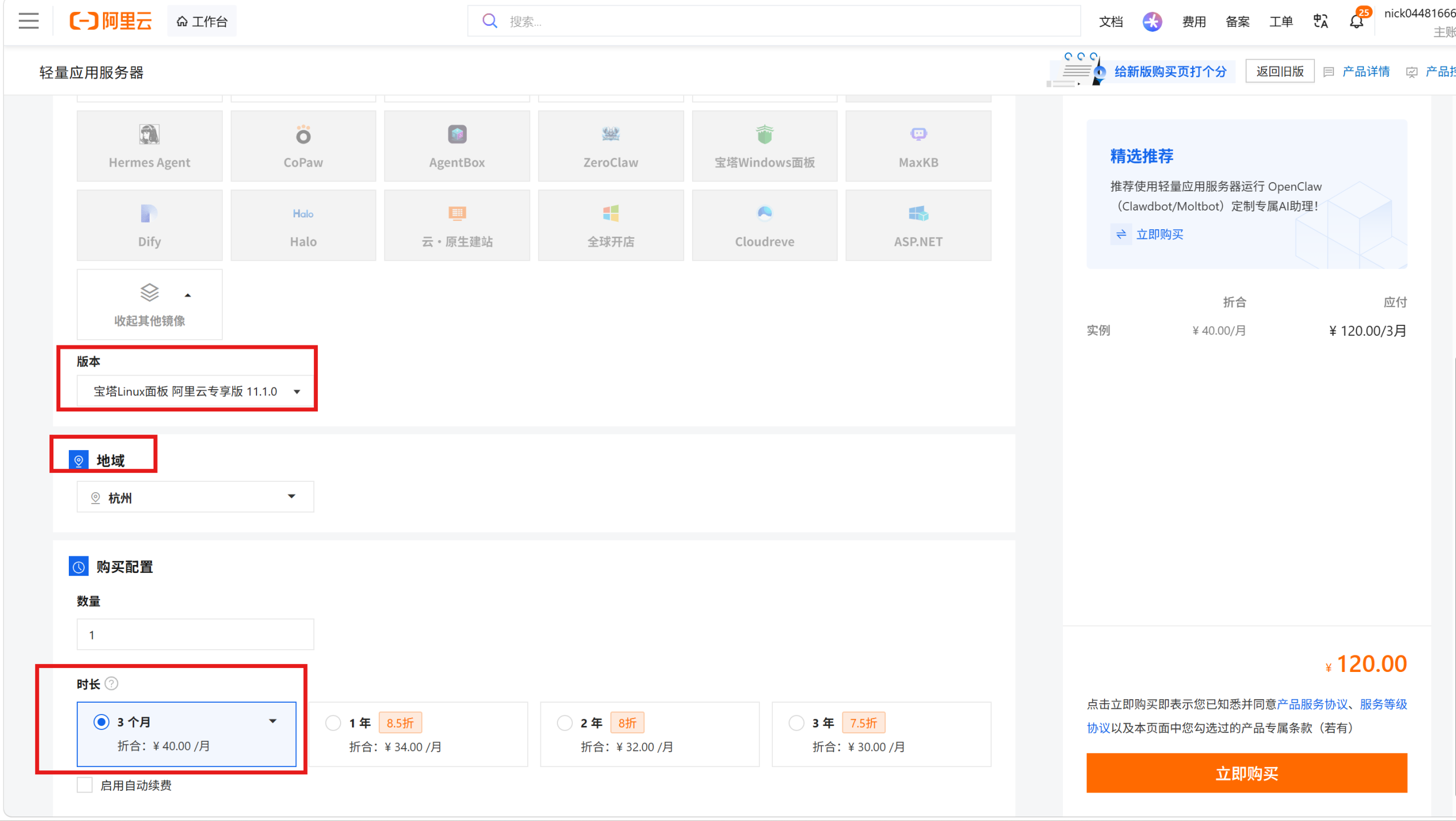Open the 产品详情 link

[x=1366, y=72]
